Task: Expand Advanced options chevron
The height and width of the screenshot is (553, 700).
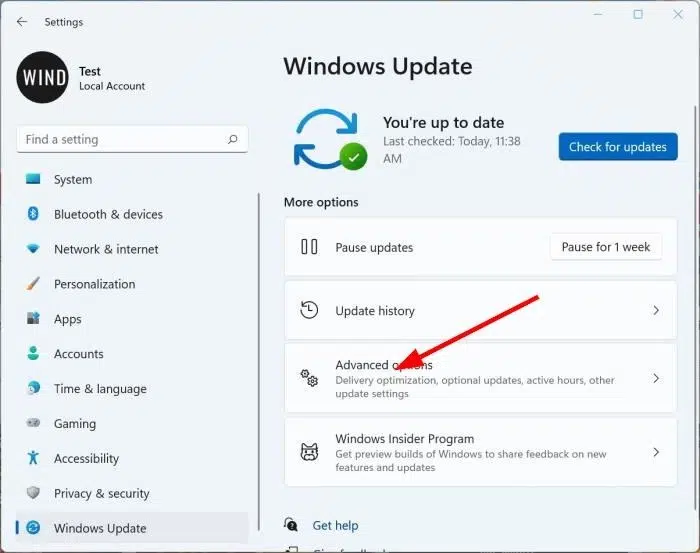Action: 656,378
